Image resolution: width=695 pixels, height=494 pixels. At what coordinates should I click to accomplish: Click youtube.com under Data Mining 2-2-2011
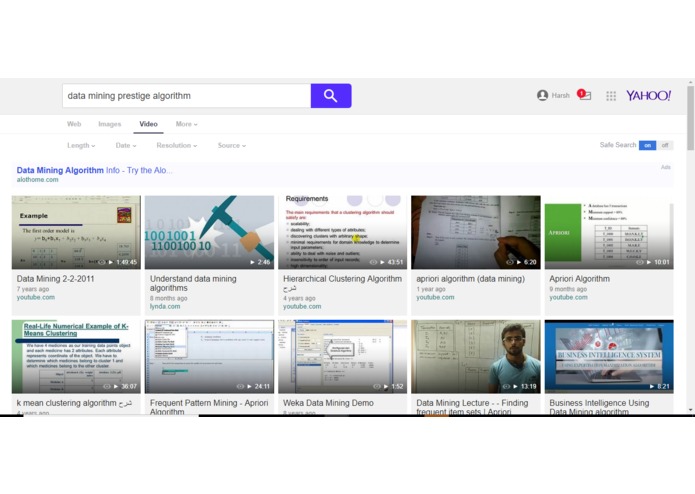36,297
